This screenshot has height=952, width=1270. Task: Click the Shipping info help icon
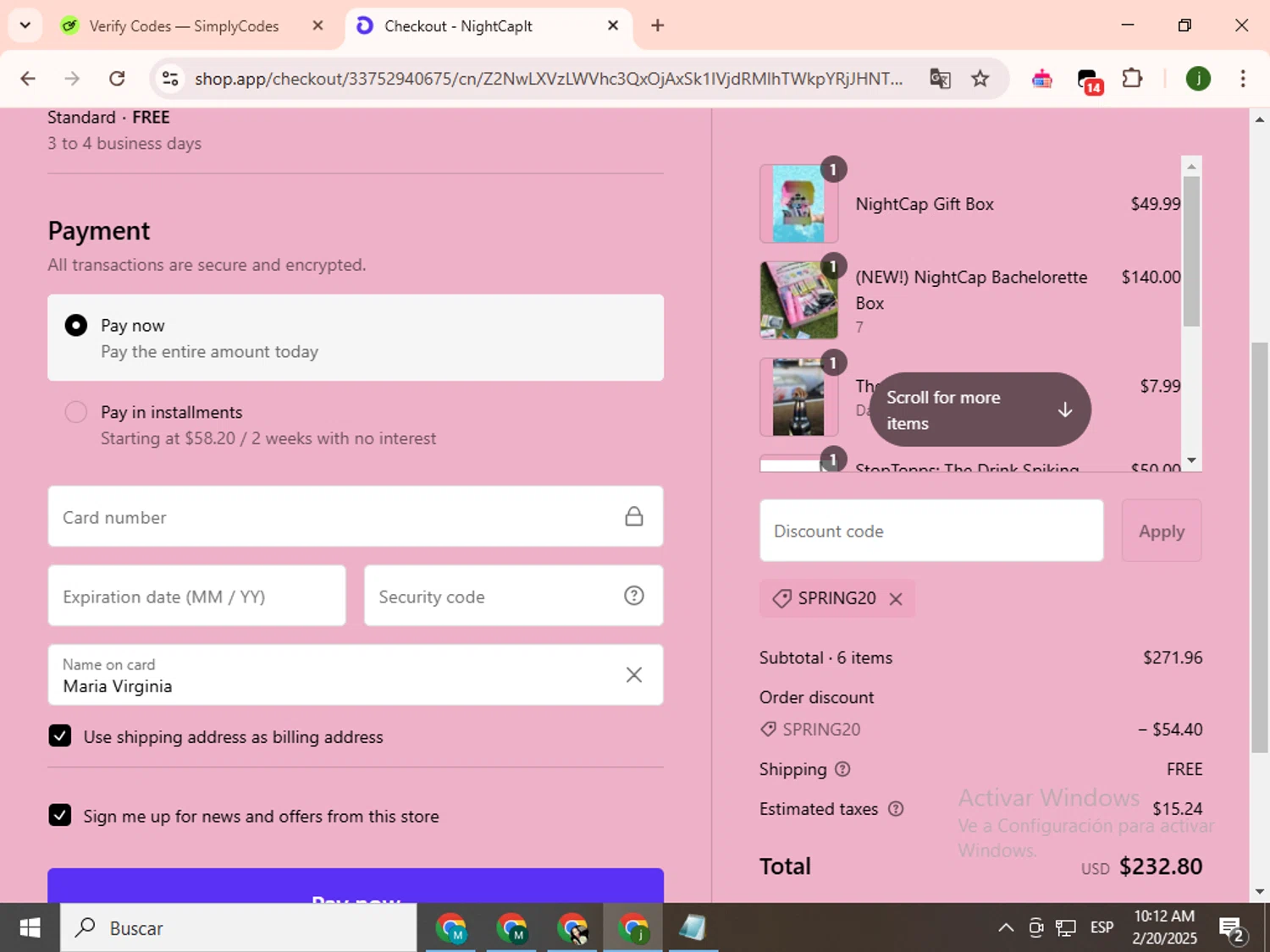842,769
